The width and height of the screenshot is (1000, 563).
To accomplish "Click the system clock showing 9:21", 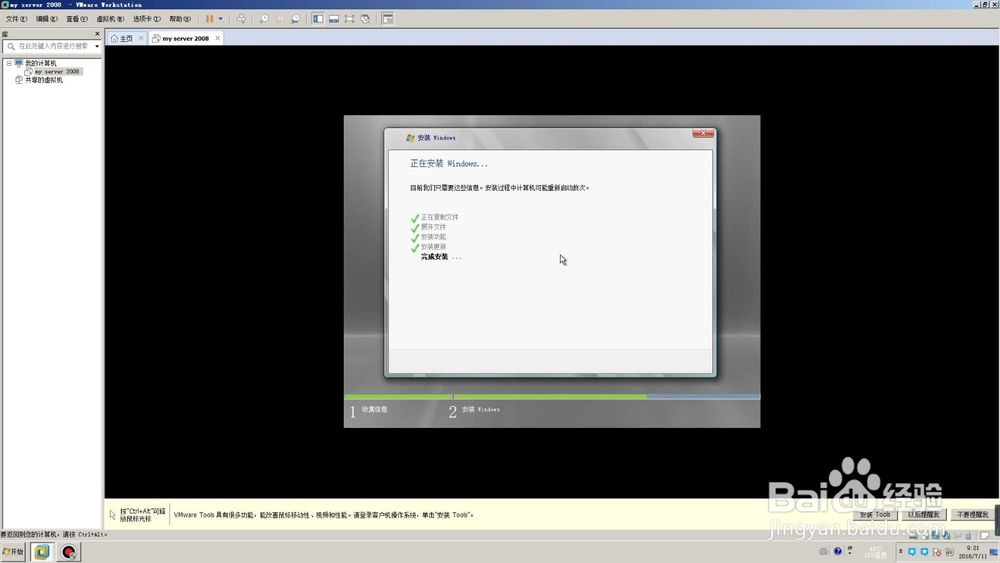I will point(972,552).
